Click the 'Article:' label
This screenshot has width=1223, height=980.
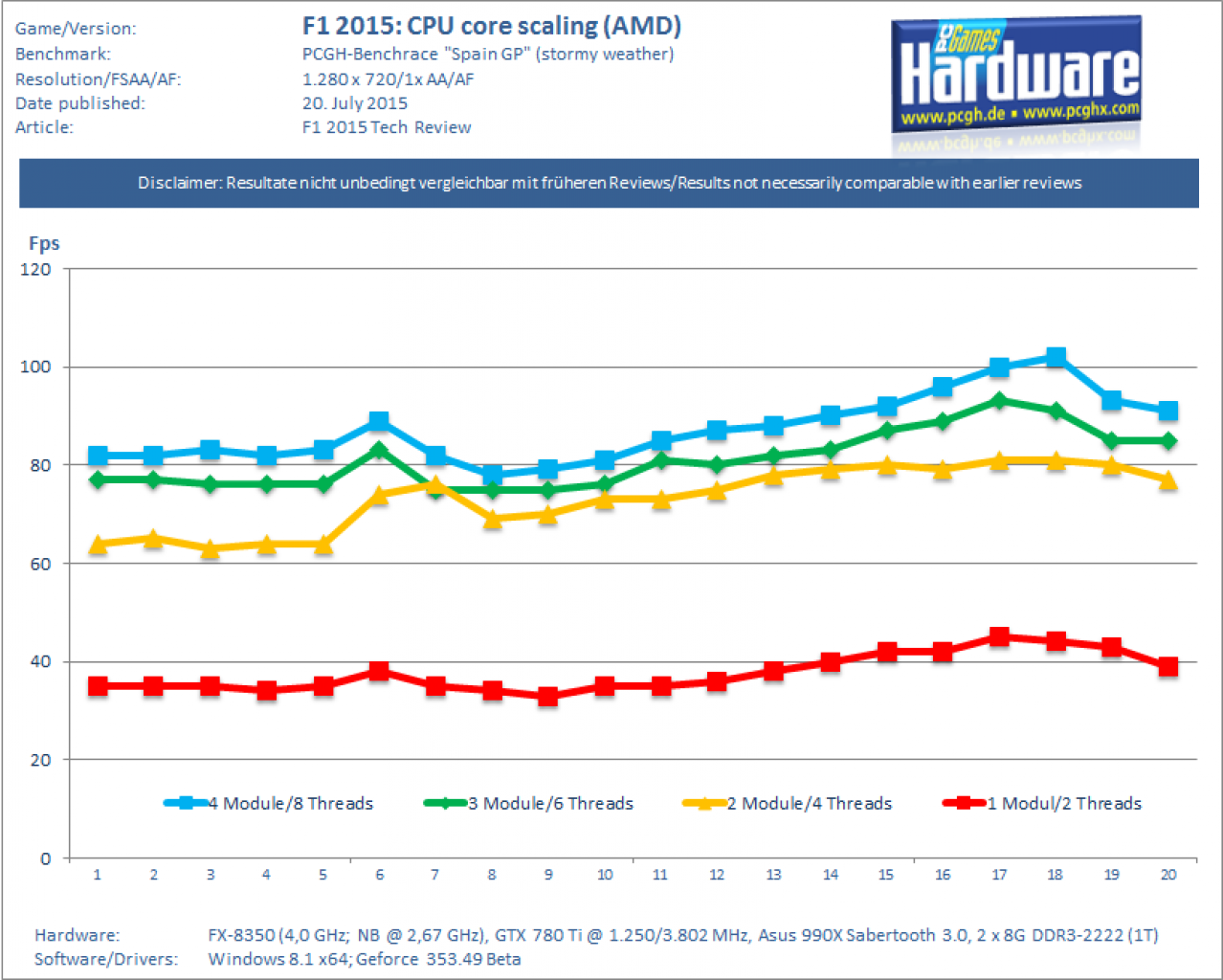click(44, 127)
